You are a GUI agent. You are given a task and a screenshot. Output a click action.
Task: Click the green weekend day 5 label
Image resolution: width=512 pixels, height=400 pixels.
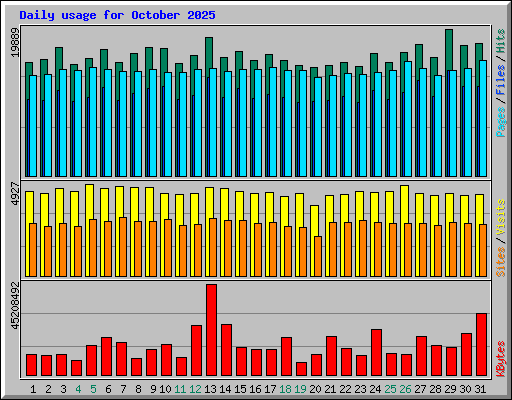pyautogui.click(x=93, y=389)
